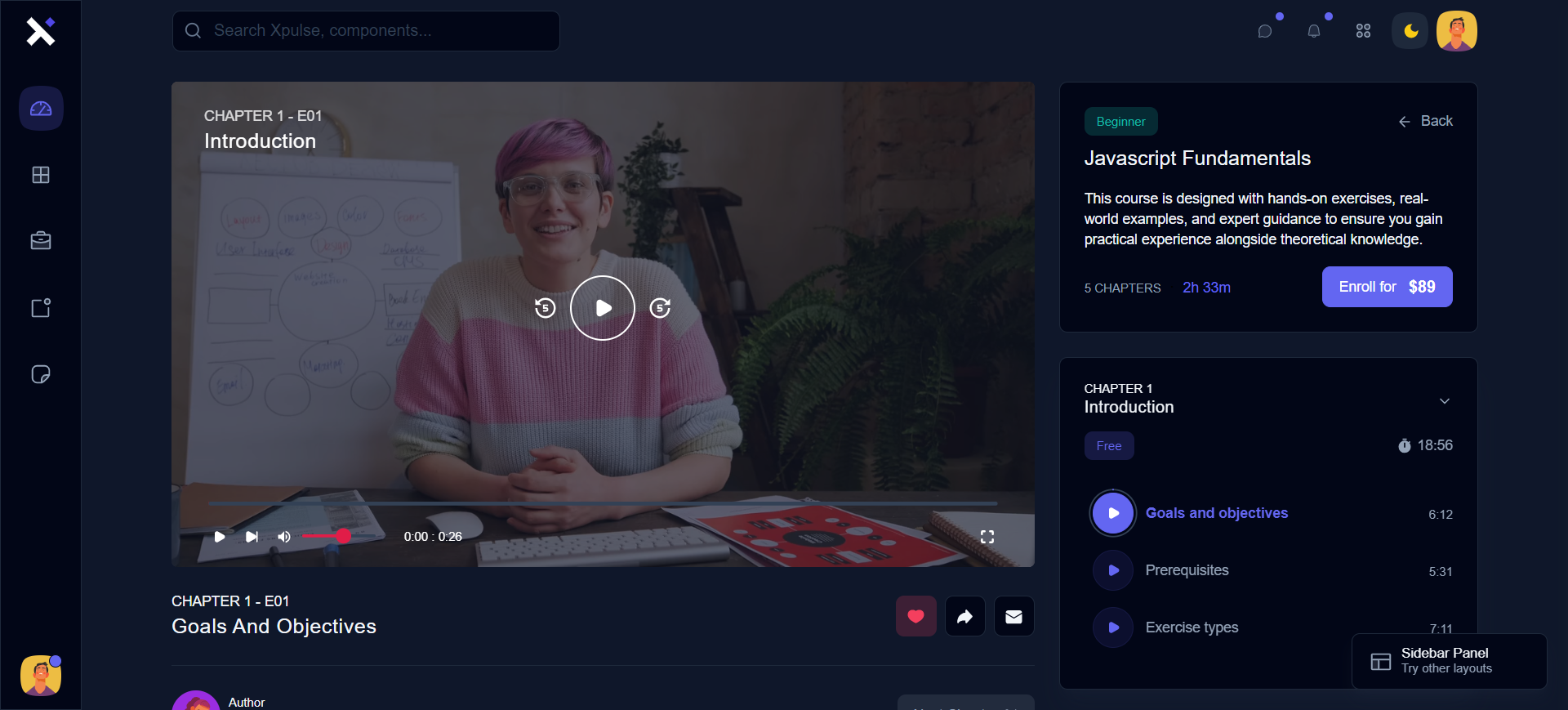Open the notifications bell icon
The height and width of the screenshot is (710, 1568).
pyautogui.click(x=1313, y=31)
